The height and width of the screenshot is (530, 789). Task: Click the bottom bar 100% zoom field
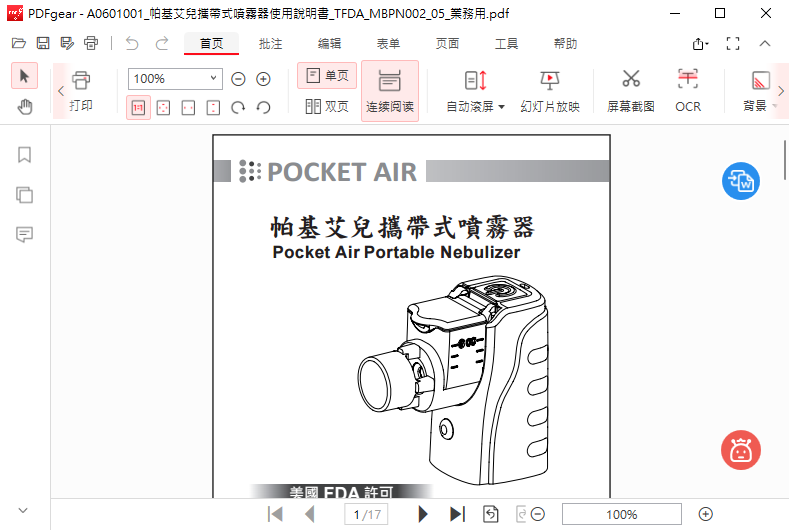tap(621, 514)
